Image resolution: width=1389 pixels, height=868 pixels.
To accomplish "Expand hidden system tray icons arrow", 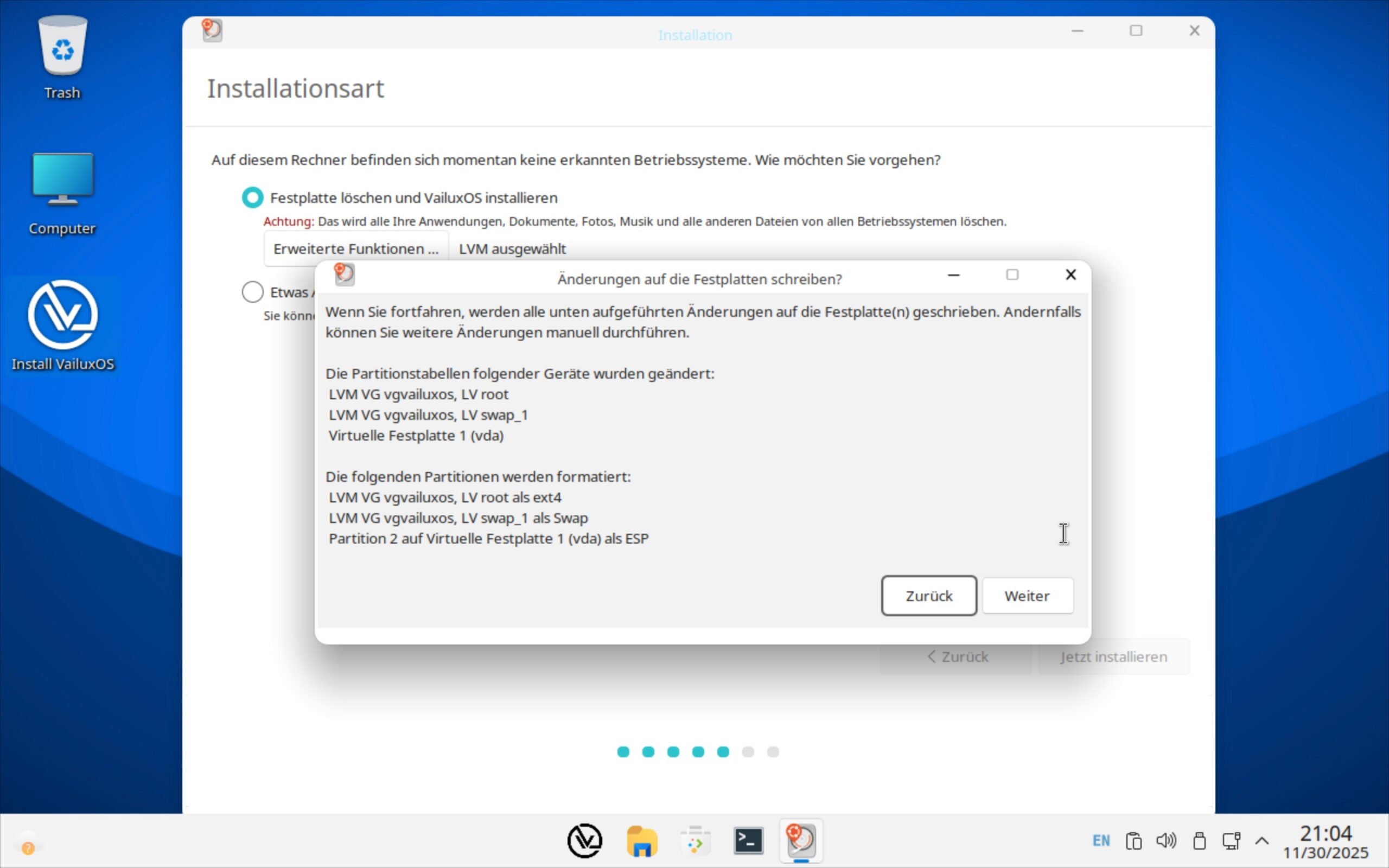I will click(1261, 841).
